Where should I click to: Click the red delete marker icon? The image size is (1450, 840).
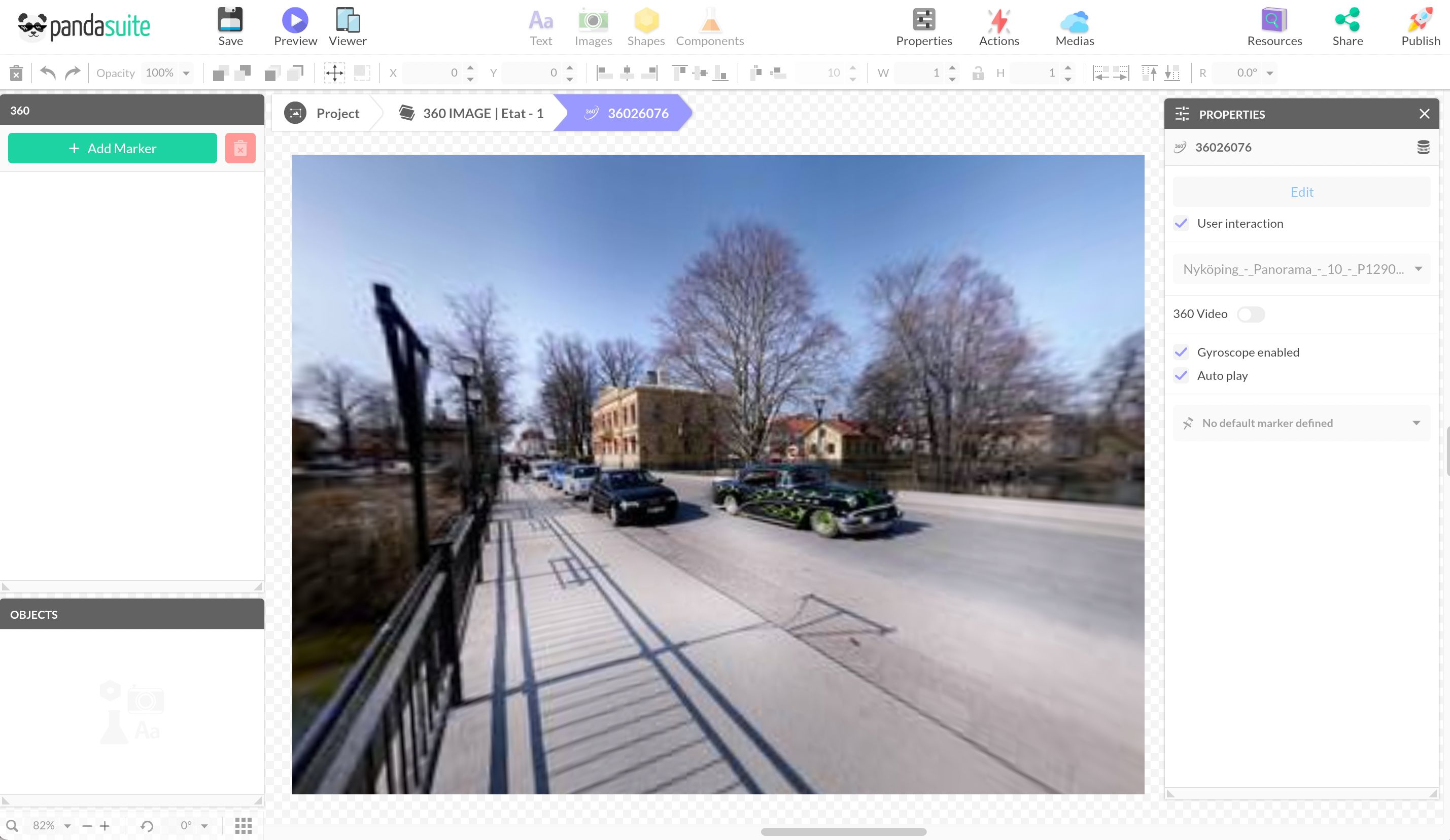(240, 149)
